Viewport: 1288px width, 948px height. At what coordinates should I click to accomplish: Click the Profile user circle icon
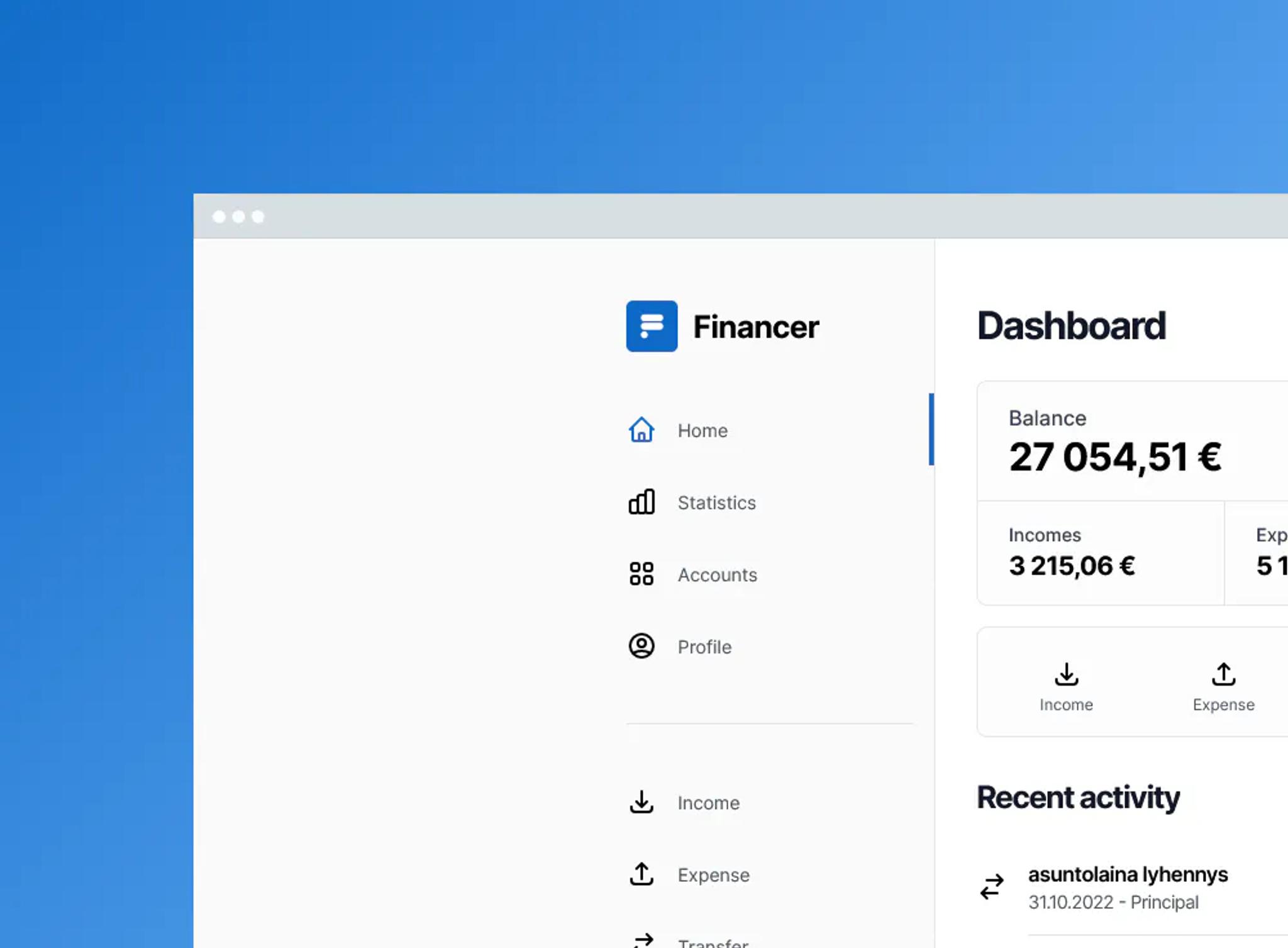pos(641,646)
